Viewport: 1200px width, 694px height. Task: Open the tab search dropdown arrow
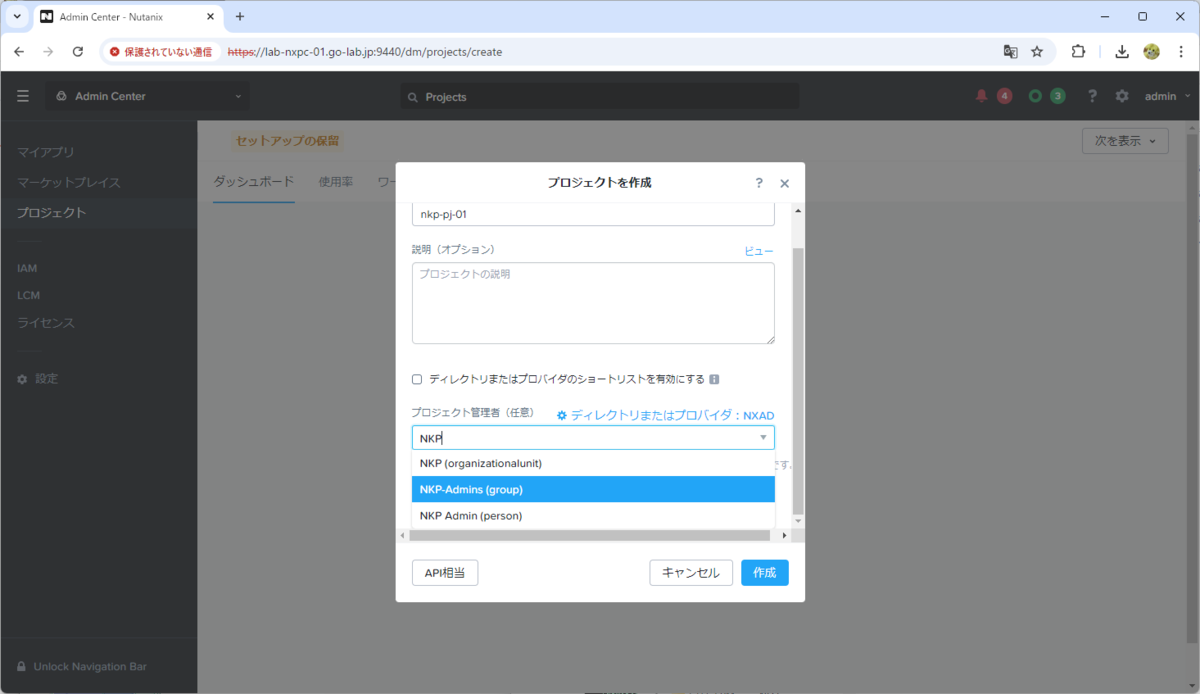click(x=17, y=17)
